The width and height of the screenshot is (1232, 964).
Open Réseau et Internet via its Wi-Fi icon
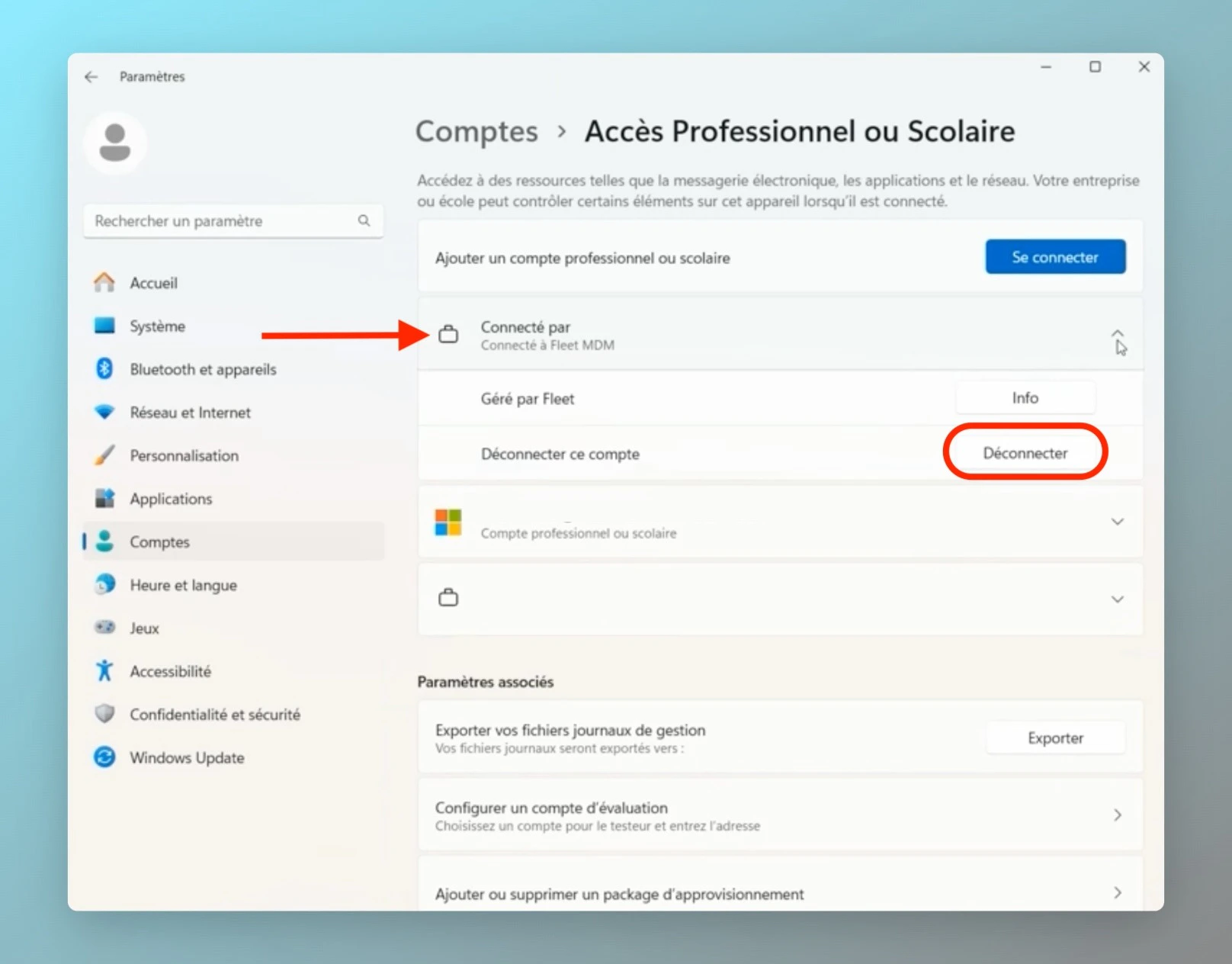point(104,412)
